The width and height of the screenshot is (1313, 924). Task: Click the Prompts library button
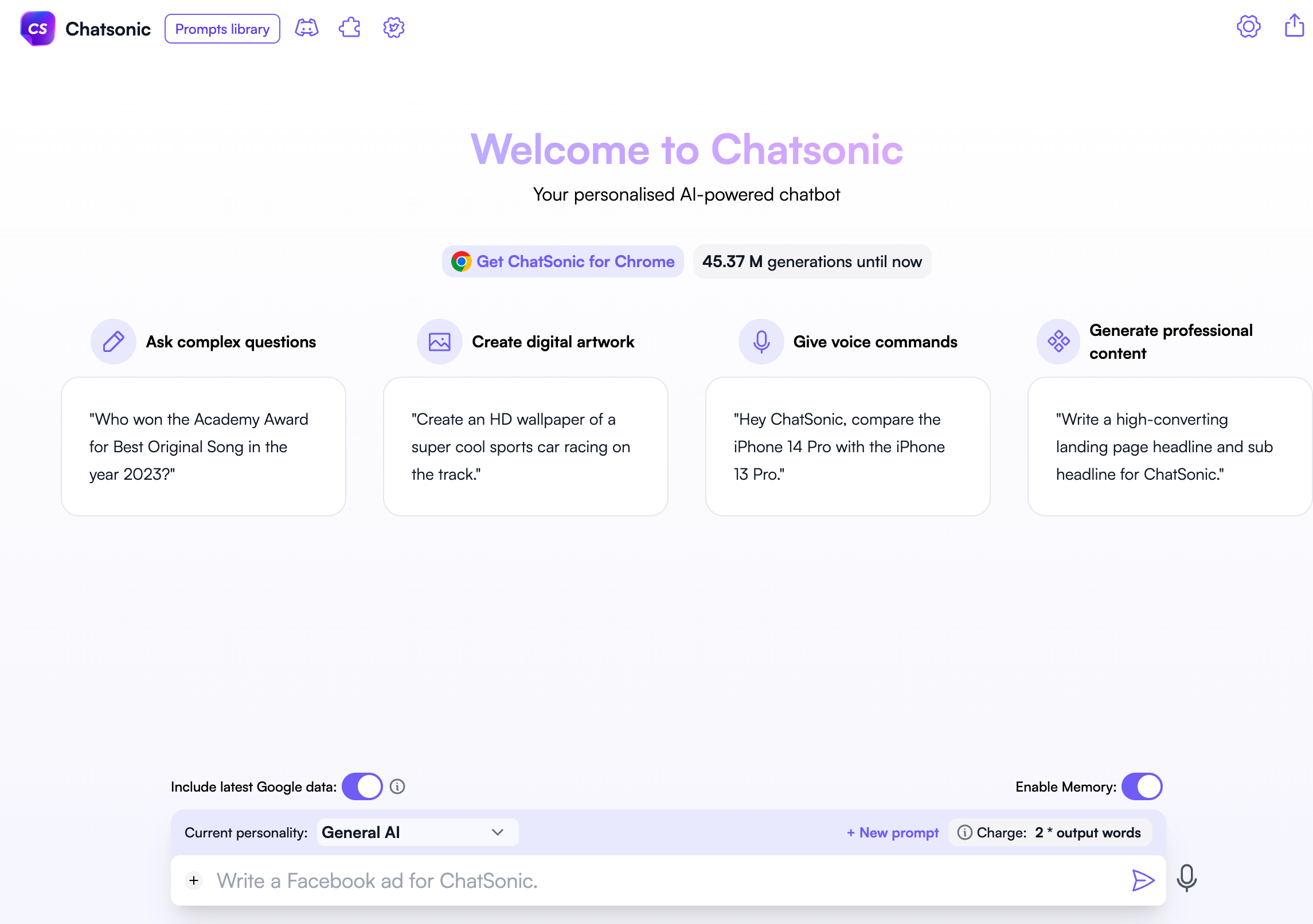pos(221,27)
